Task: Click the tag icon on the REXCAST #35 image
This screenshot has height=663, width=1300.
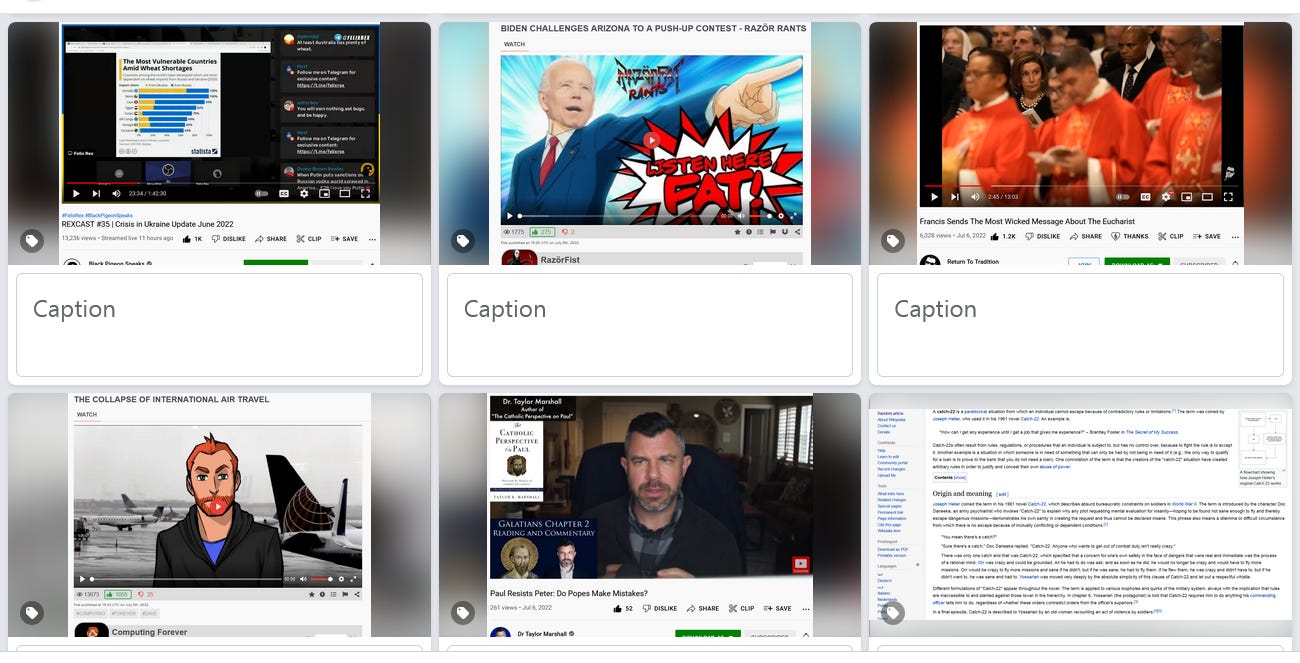Action: coord(32,241)
